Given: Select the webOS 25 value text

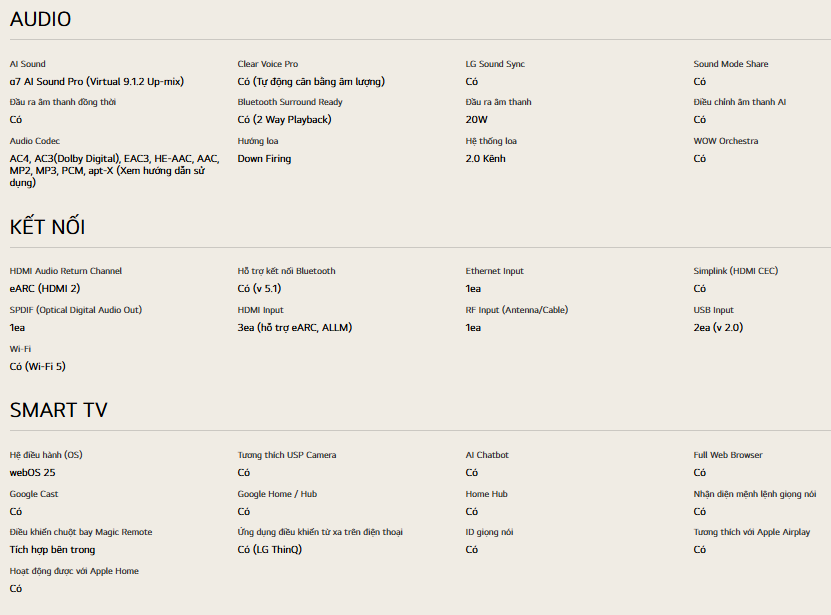Looking at the screenshot, I should click(32, 472).
